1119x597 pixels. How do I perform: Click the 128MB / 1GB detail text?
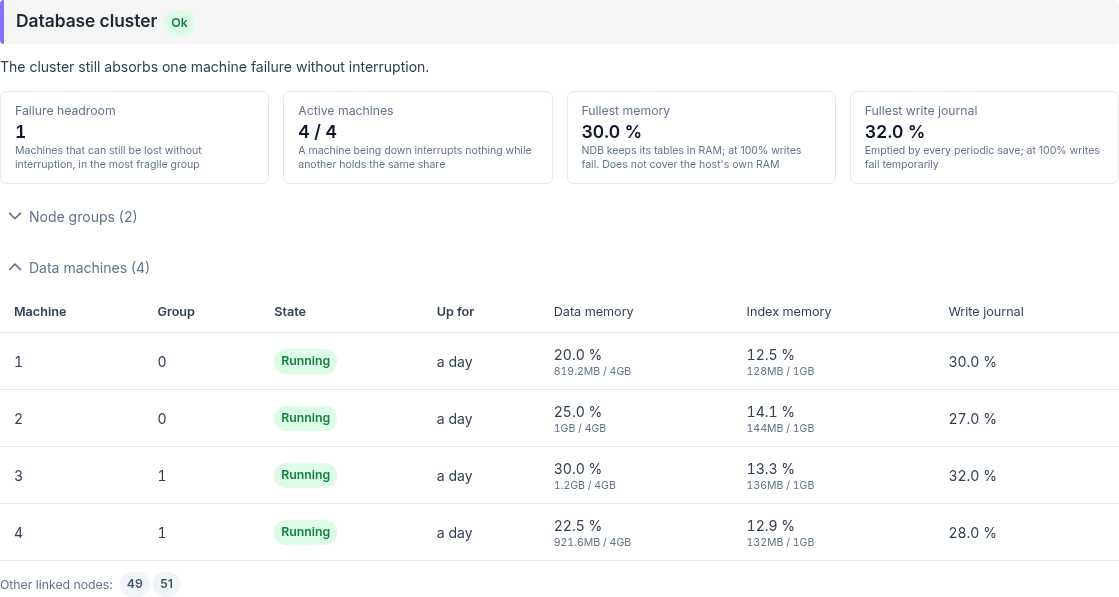click(x=780, y=371)
